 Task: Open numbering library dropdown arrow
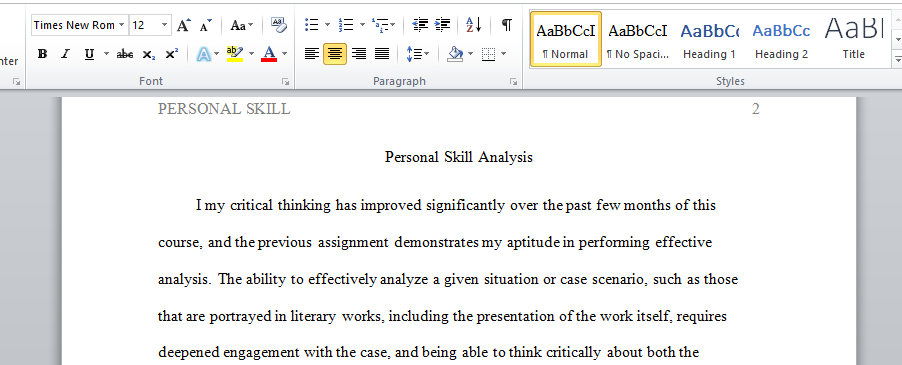pyautogui.click(x=362, y=25)
